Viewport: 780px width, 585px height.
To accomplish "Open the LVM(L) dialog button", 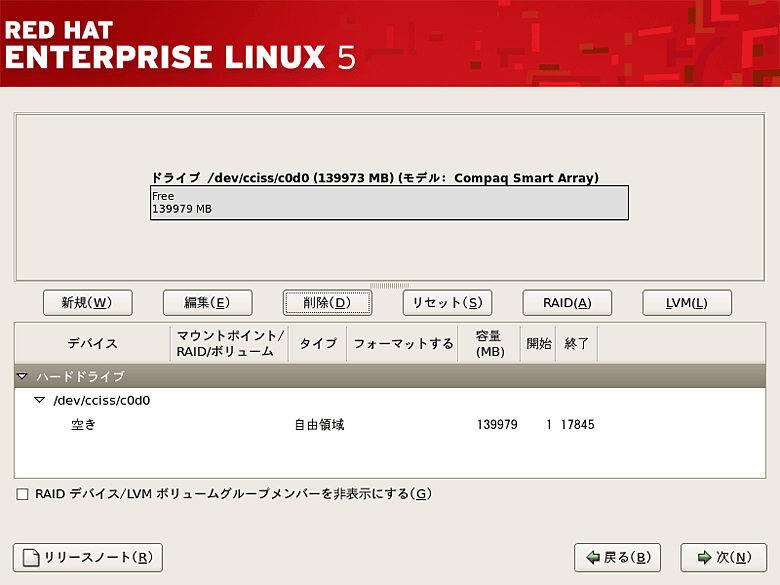I will pyautogui.click(x=687, y=302).
